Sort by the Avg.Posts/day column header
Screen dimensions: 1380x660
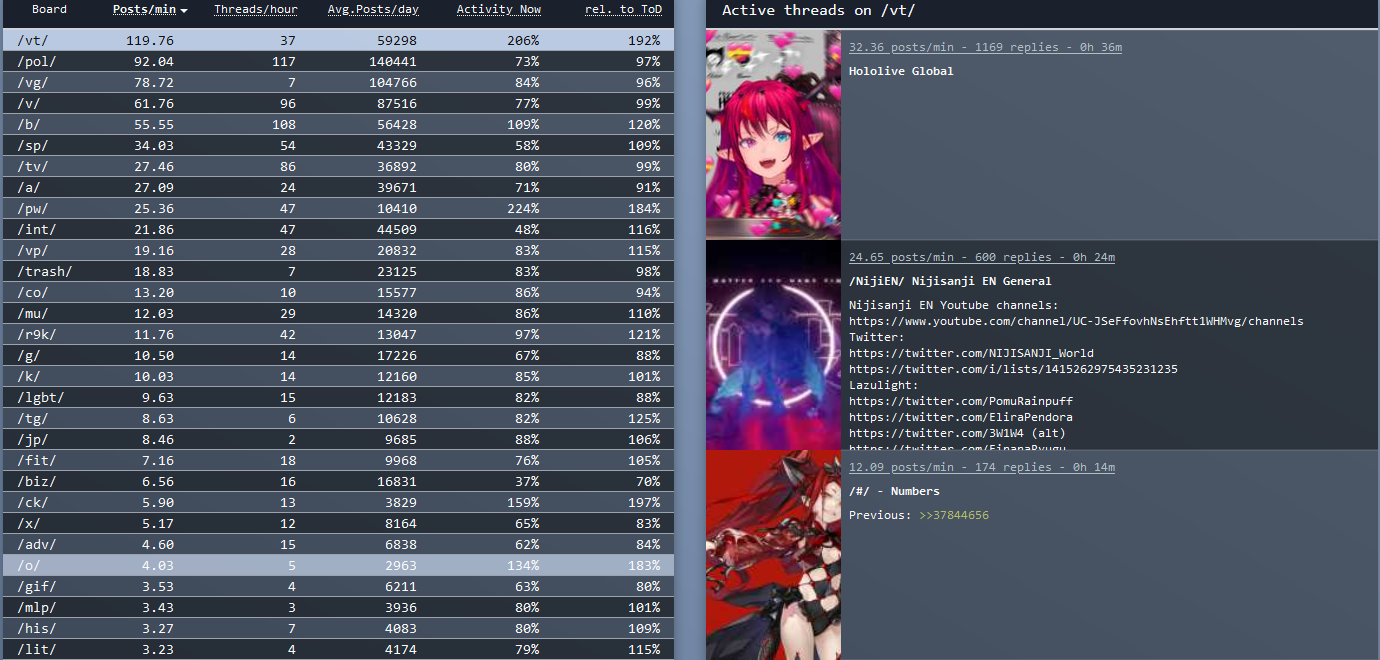[373, 10]
